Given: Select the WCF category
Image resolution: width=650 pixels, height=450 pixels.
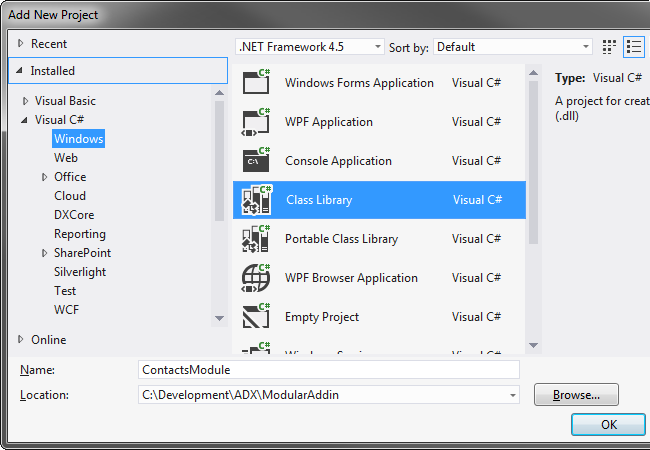Looking at the screenshot, I should pos(66,310).
